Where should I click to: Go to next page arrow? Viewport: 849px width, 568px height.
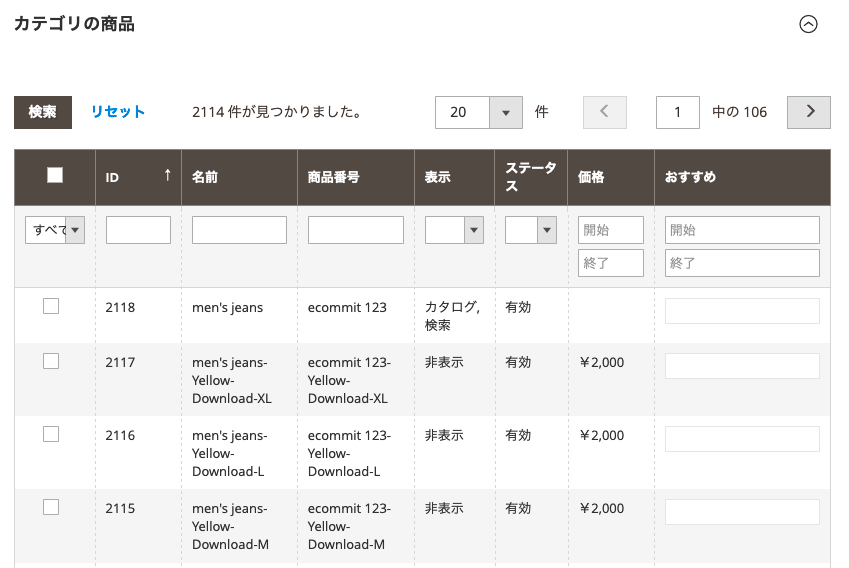tap(808, 112)
